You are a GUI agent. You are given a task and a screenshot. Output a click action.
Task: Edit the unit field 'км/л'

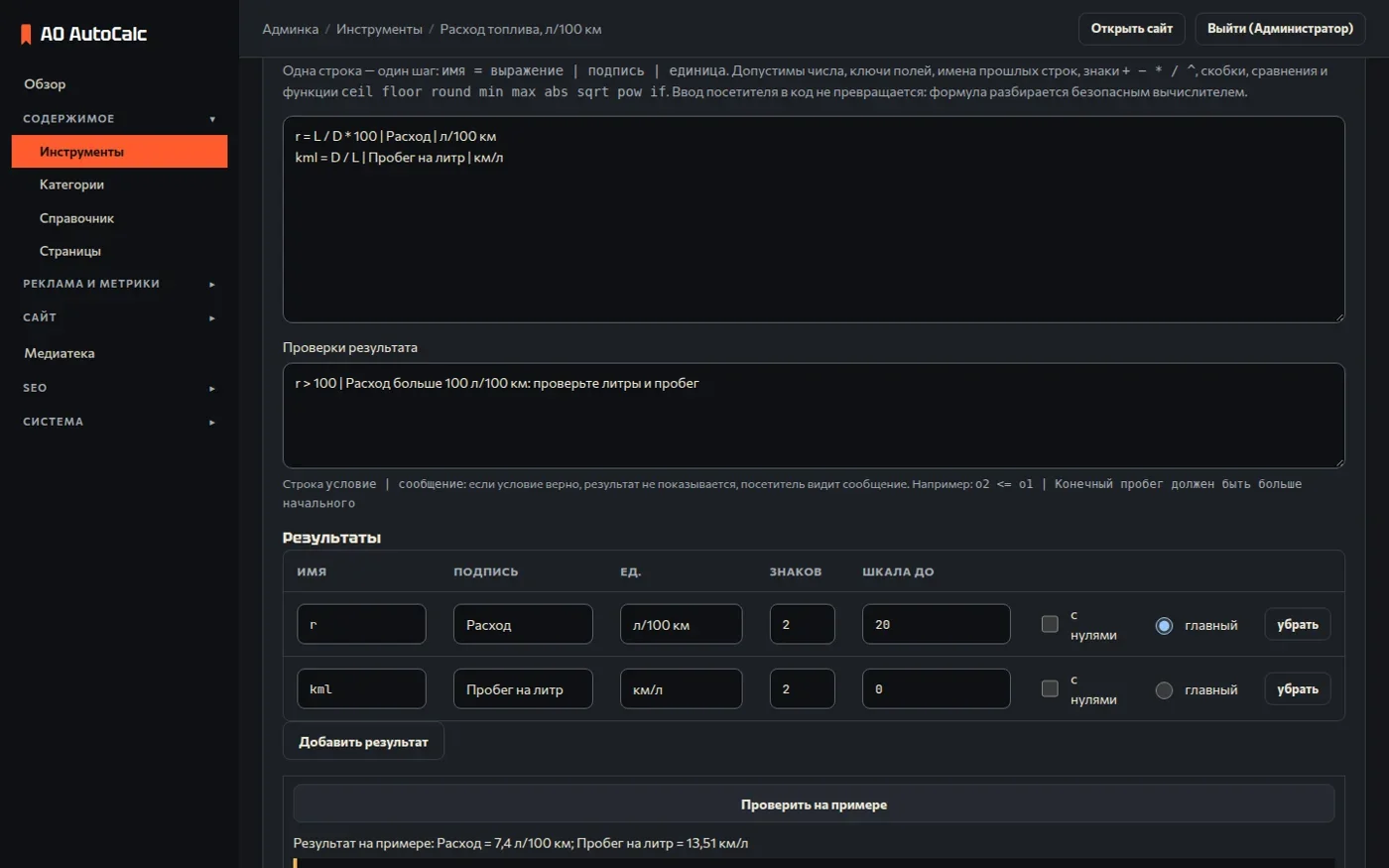681,688
